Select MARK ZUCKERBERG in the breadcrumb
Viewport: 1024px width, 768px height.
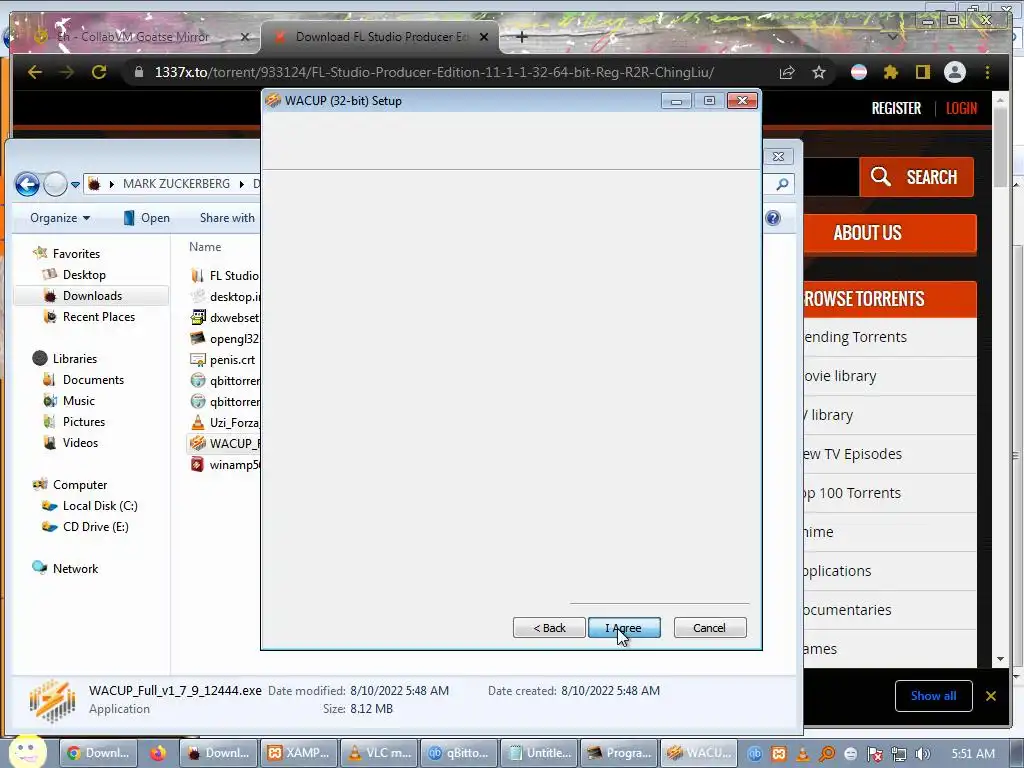[176, 184]
